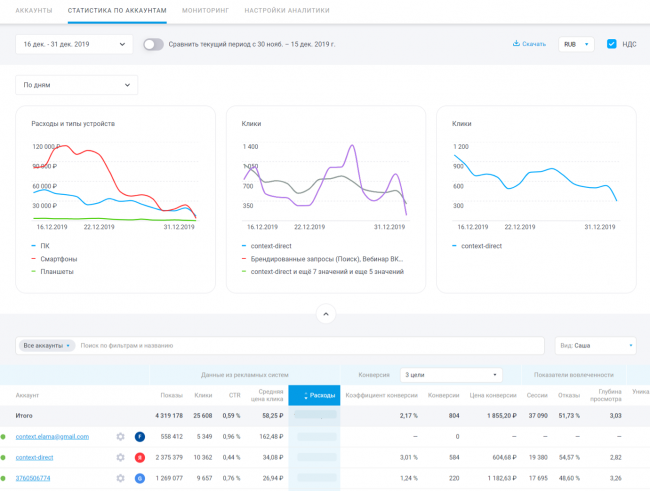Click the Google icon in 3760506774 row
Viewport: 650px width, 491px height.
[x=140, y=478]
